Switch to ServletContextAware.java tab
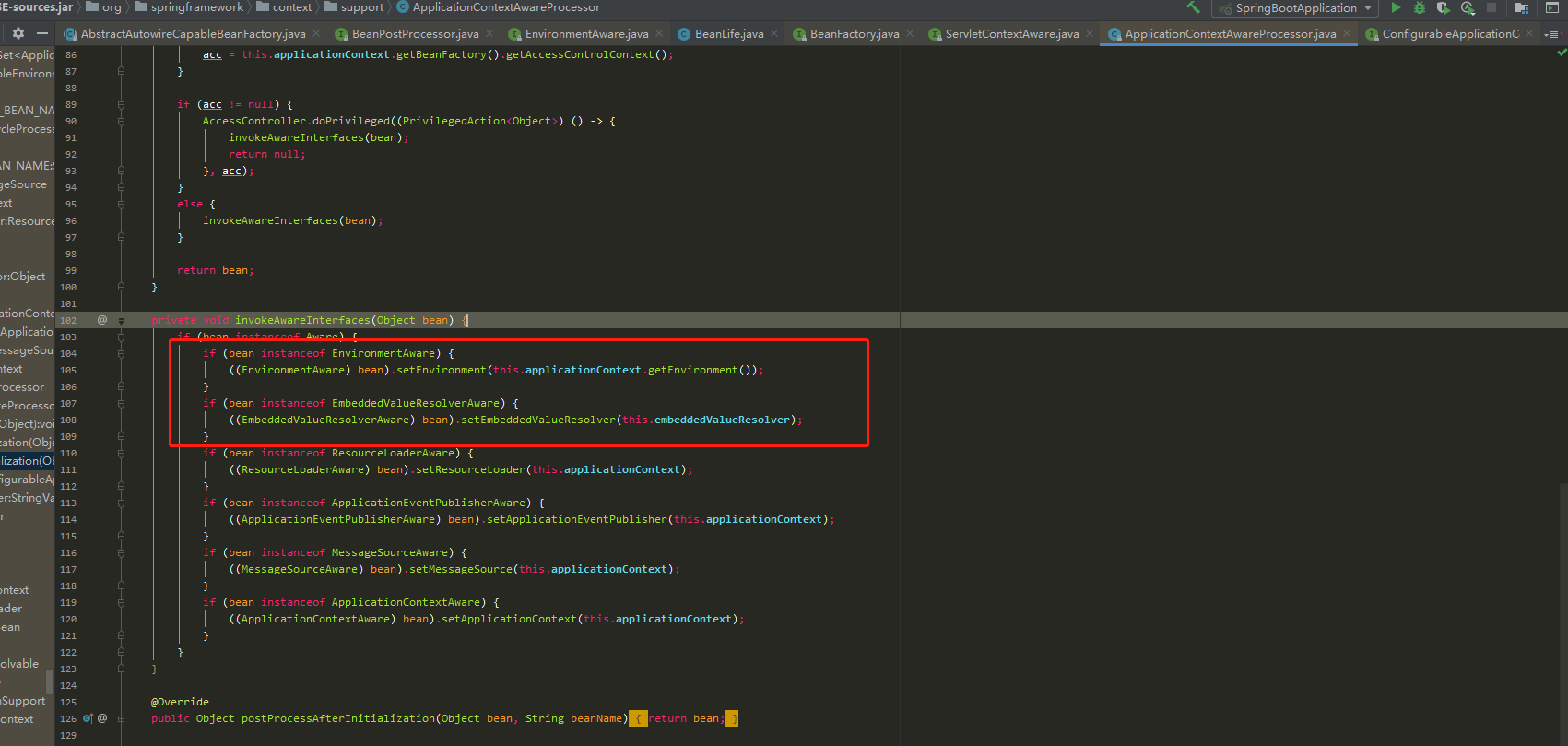 click(x=1011, y=34)
